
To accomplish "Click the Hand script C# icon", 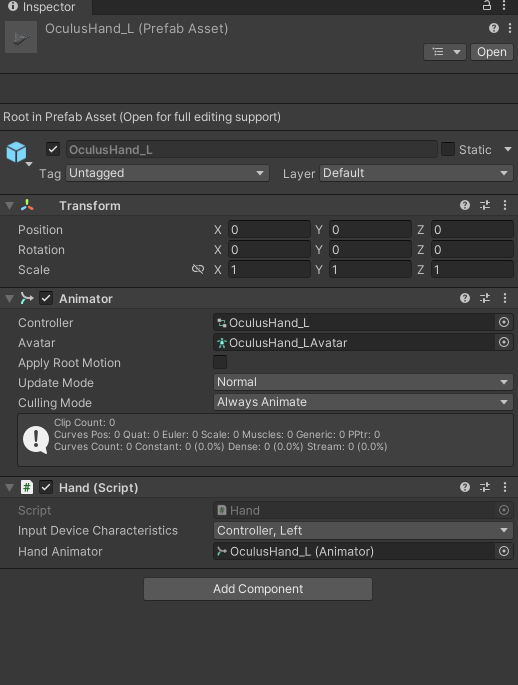I will [27, 487].
